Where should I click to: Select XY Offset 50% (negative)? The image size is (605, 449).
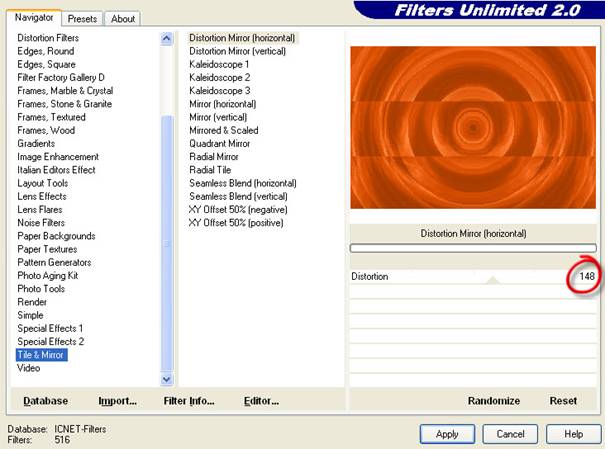coord(238,209)
